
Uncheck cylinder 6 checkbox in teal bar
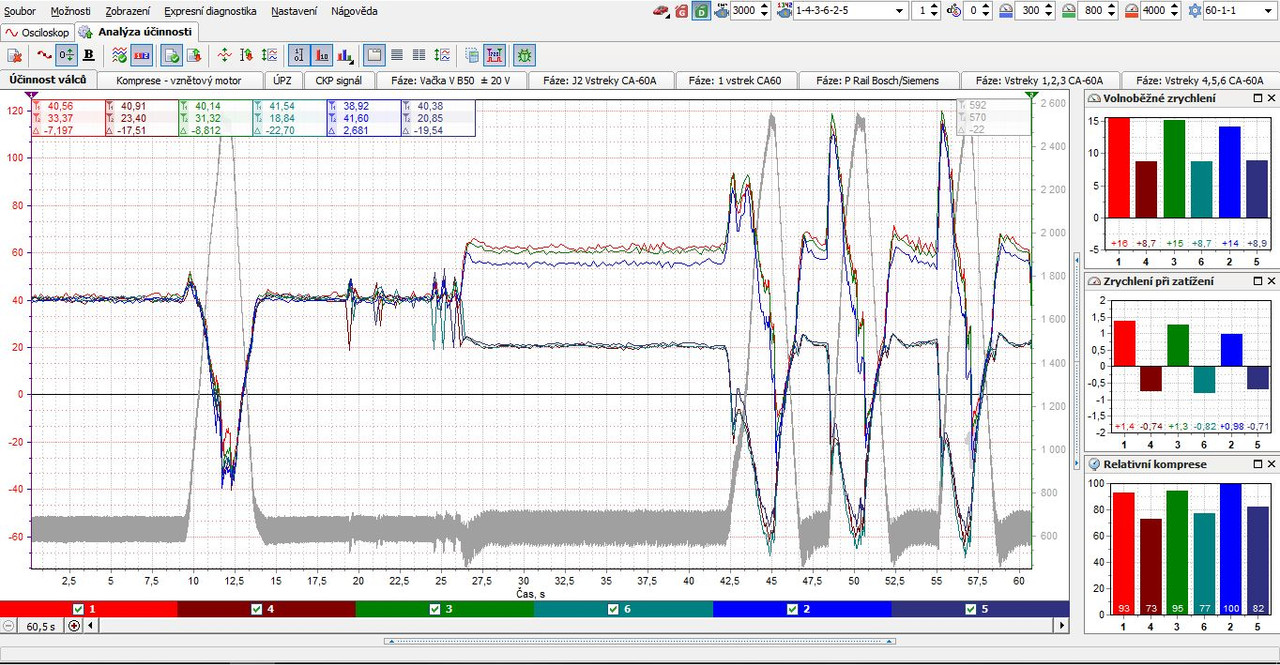613,609
